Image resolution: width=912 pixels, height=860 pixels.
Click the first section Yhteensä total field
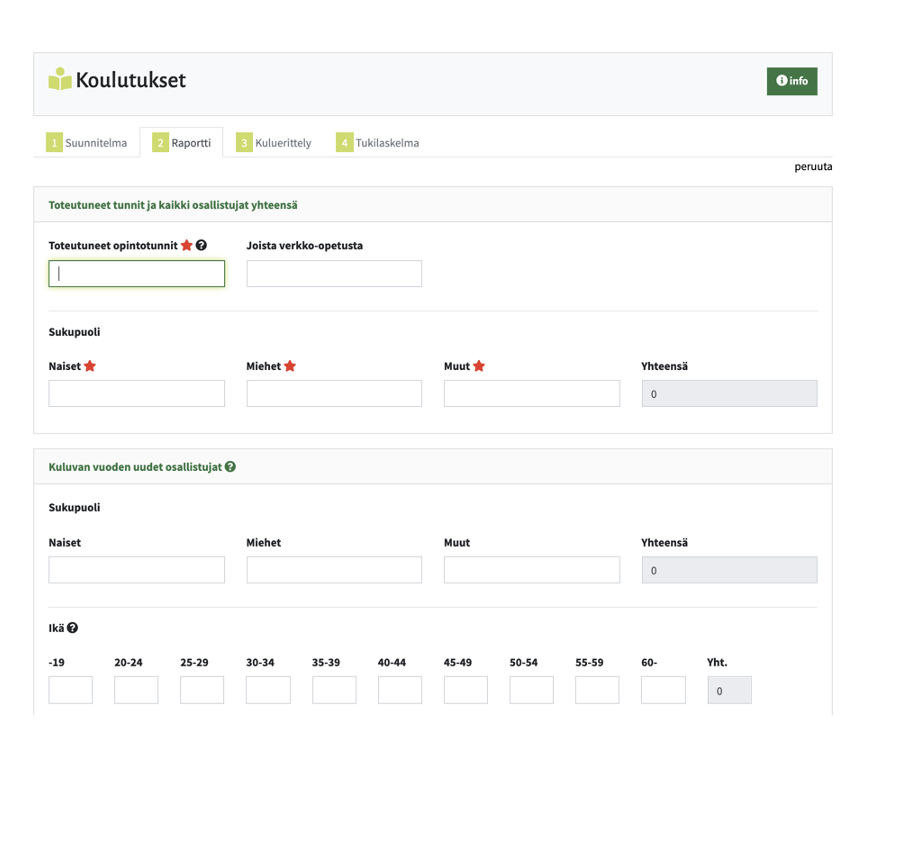click(x=729, y=394)
